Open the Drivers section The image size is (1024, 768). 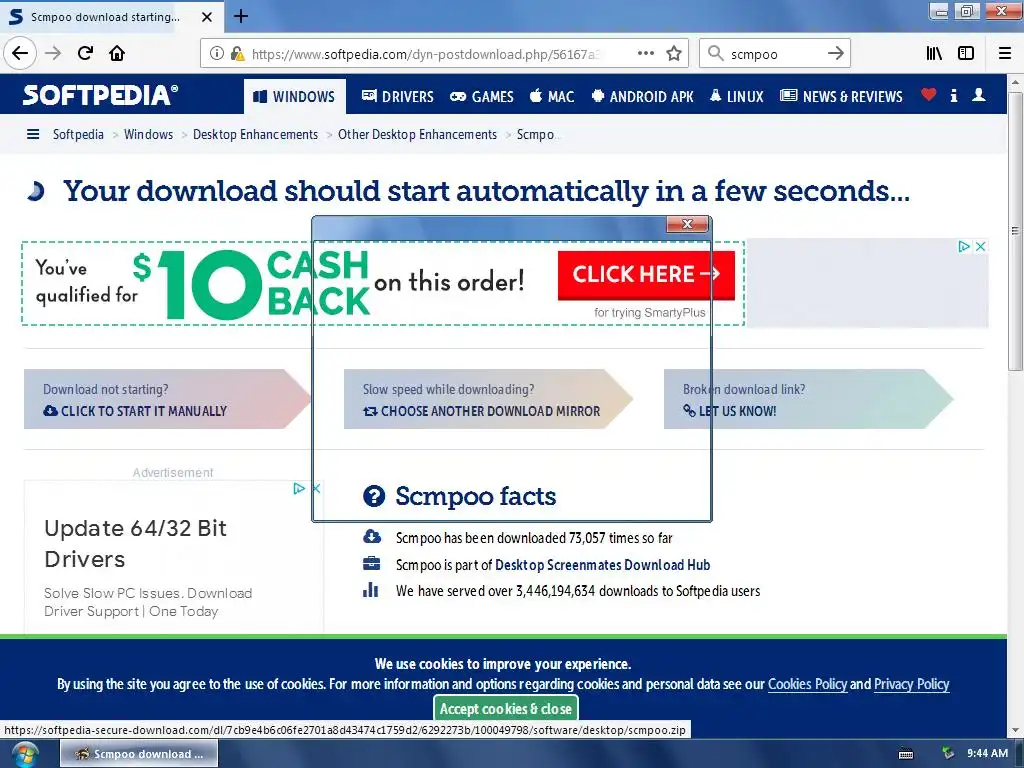tap(398, 97)
